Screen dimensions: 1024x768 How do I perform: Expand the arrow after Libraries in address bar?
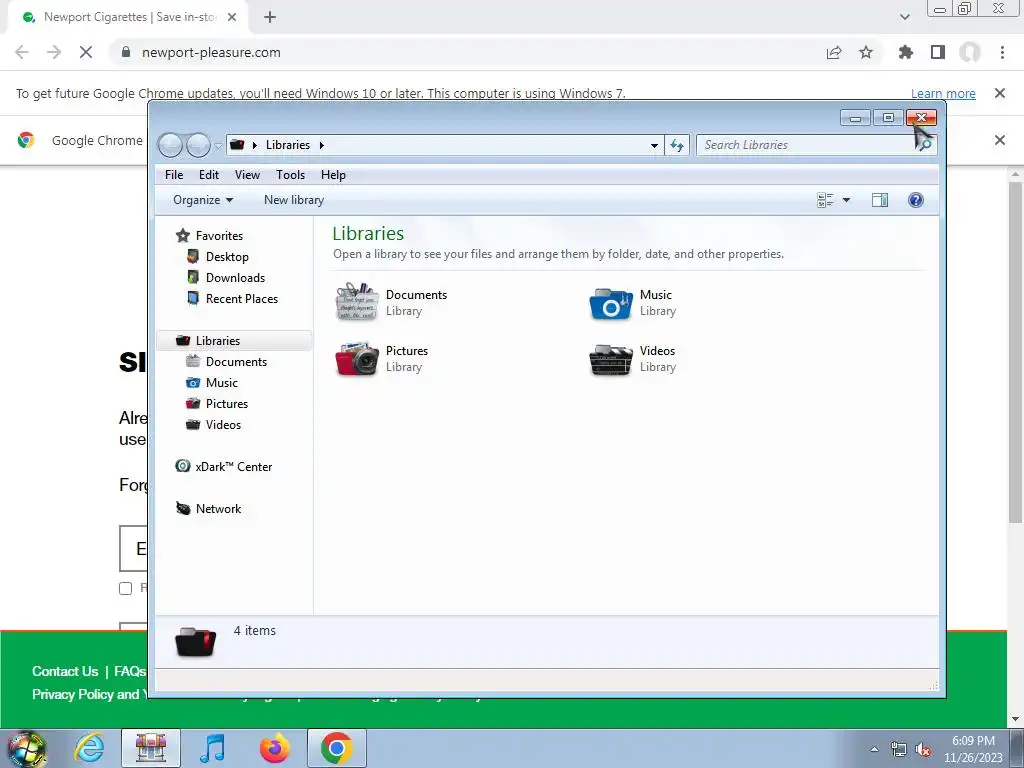coord(322,145)
